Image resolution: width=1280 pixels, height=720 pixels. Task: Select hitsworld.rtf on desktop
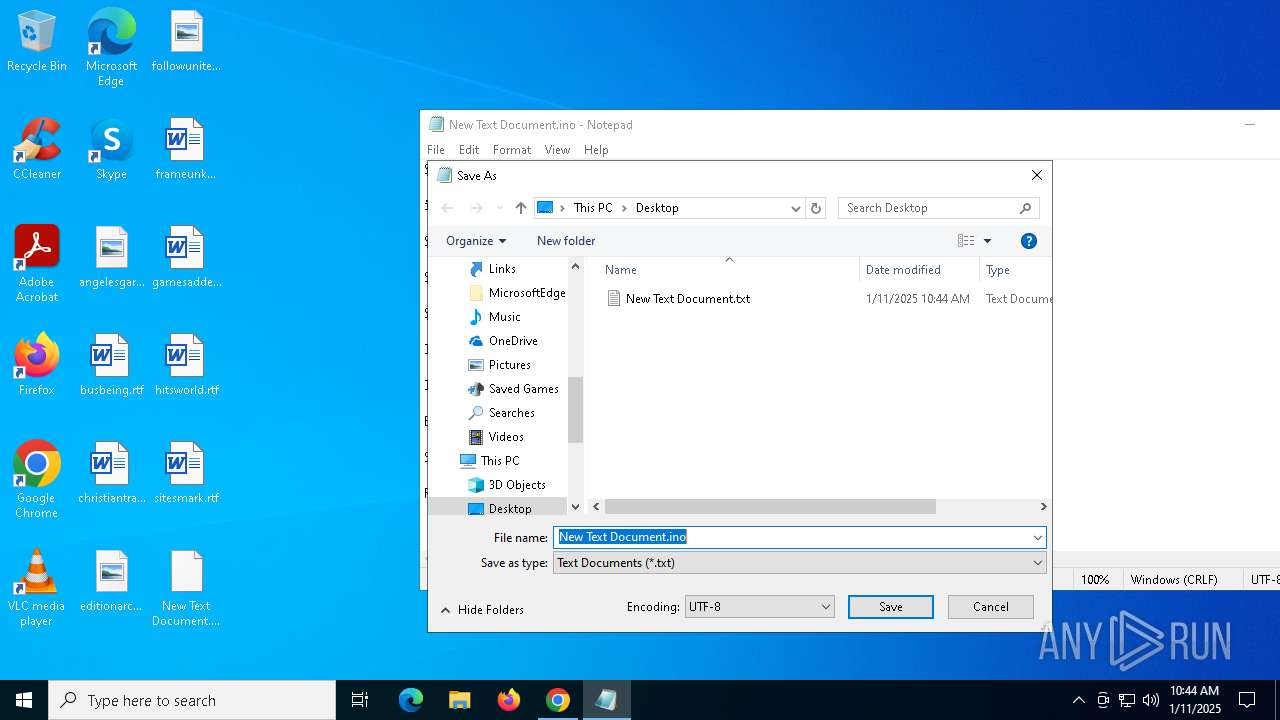186,366
